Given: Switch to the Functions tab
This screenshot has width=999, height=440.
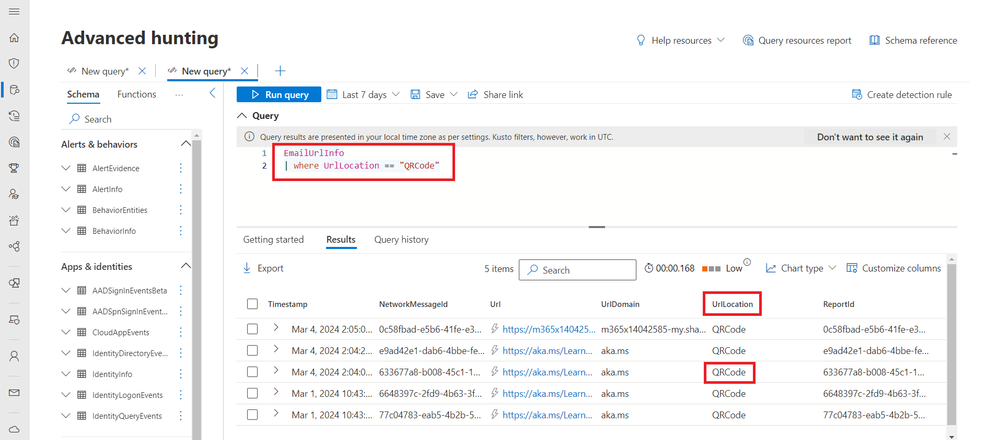Looking at the screenshot, I should [136, 94].
